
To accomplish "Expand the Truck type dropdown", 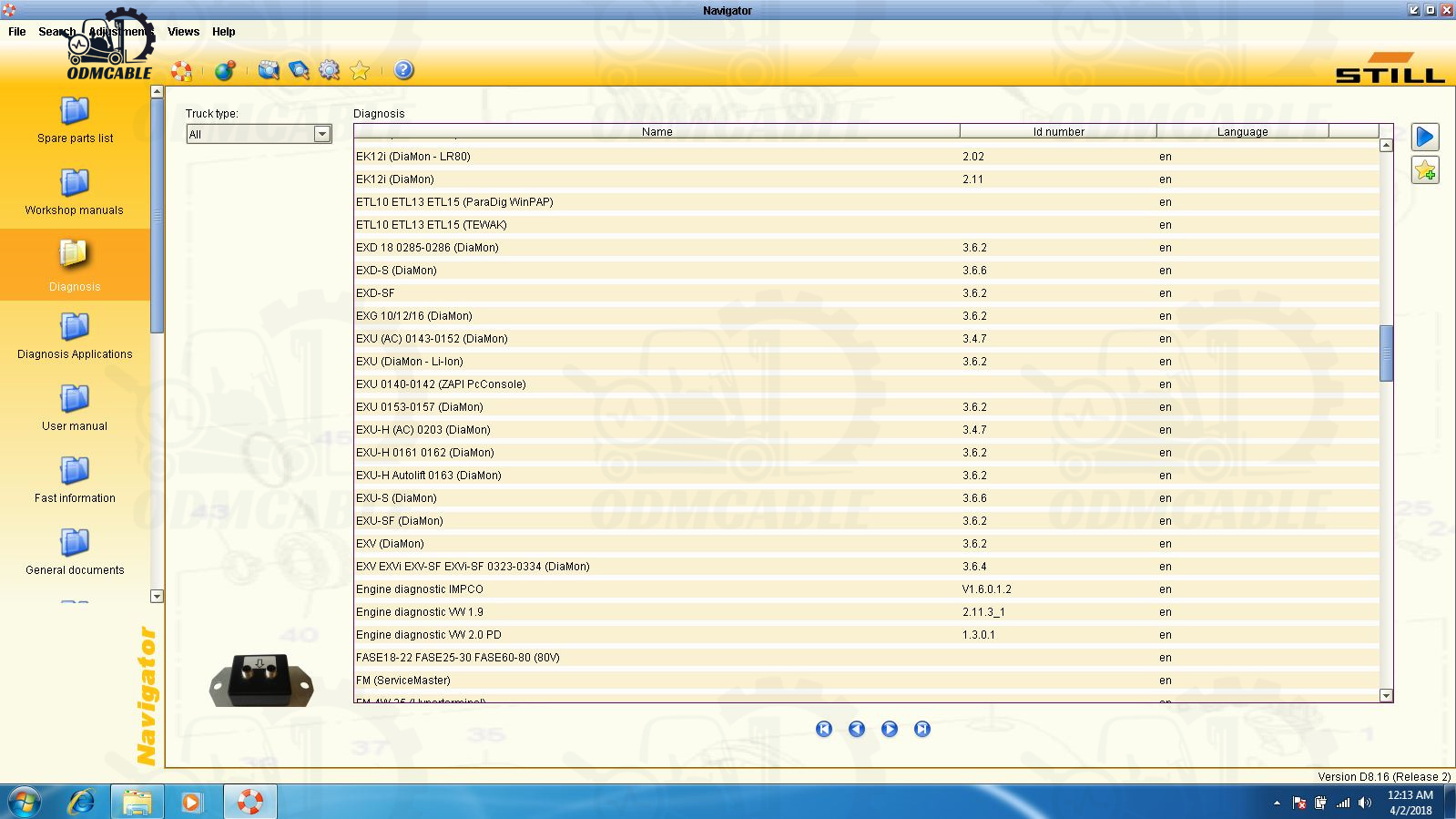I will pos(321,134).
